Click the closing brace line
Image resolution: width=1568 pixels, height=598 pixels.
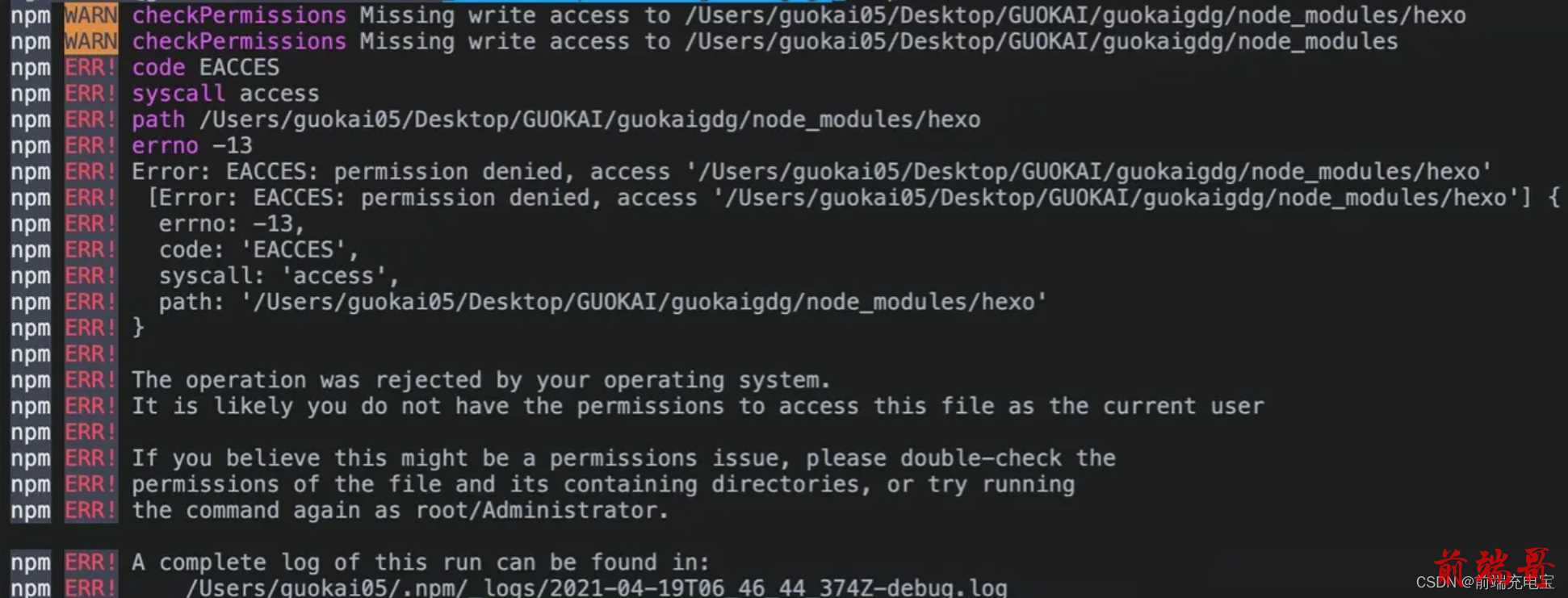(x=138, y=328)
